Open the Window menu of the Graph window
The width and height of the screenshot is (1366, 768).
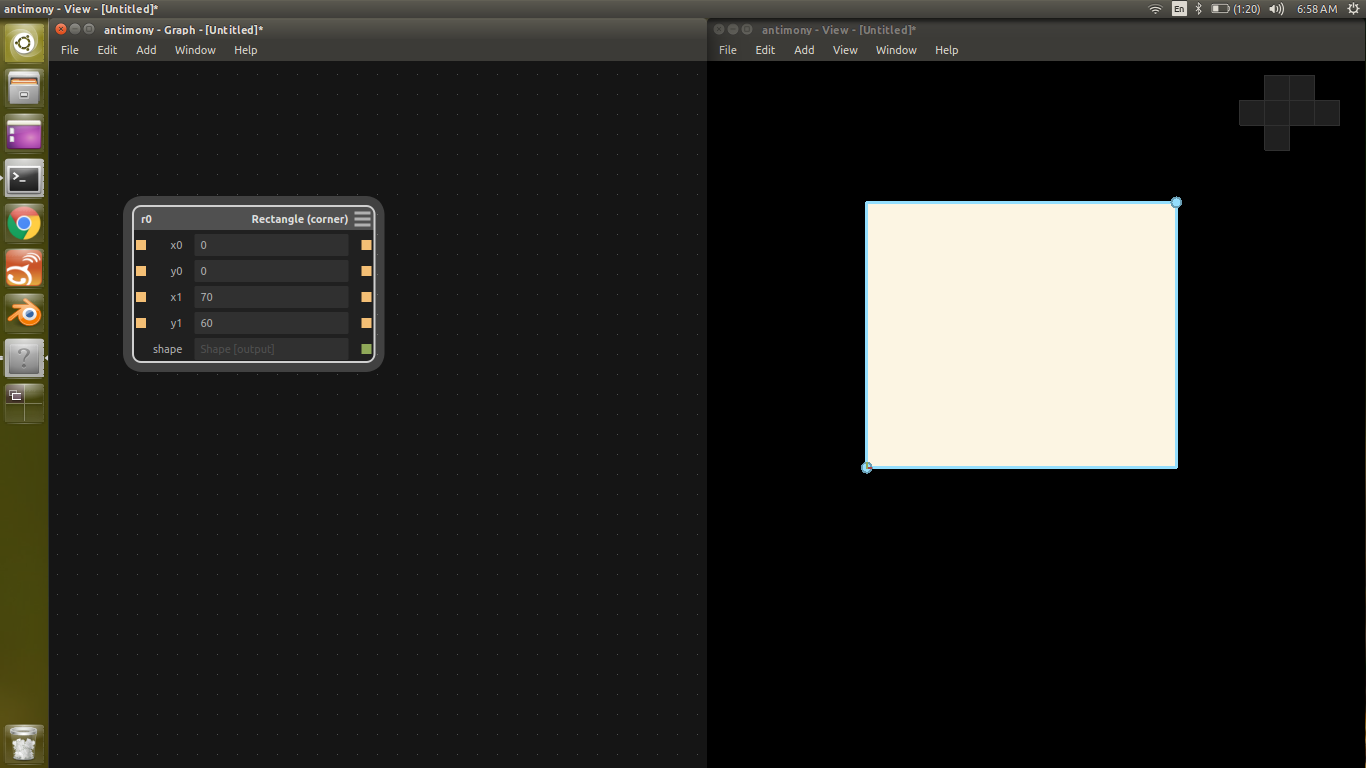point(194,50)
